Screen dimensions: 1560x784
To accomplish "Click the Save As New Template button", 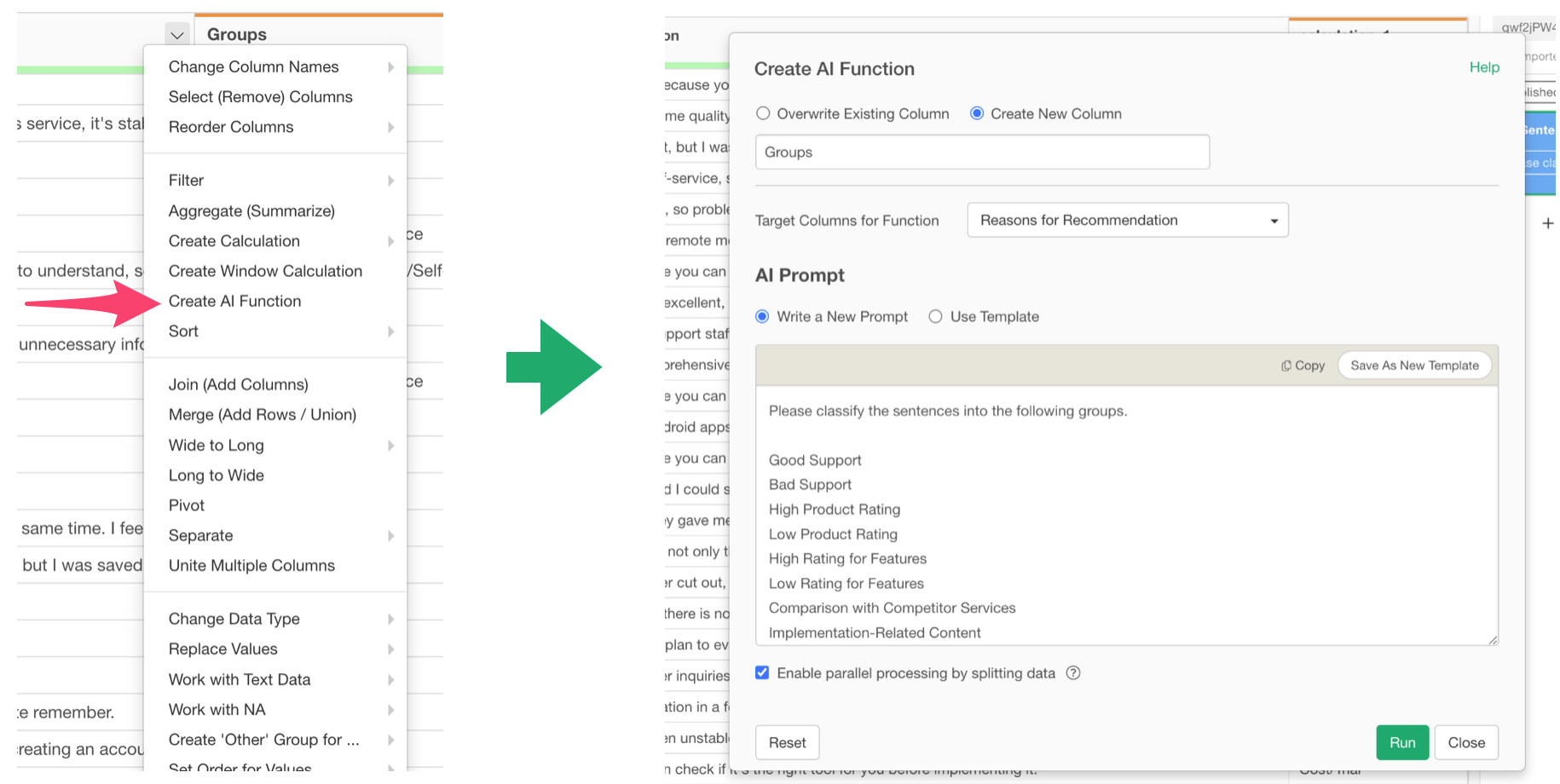I will tap(1415, 366).
